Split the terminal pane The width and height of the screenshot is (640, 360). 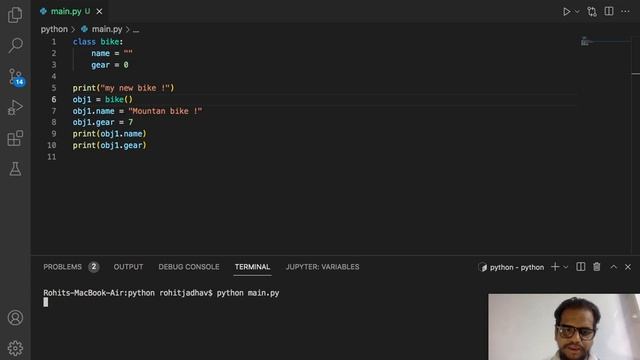click(580, 267)
